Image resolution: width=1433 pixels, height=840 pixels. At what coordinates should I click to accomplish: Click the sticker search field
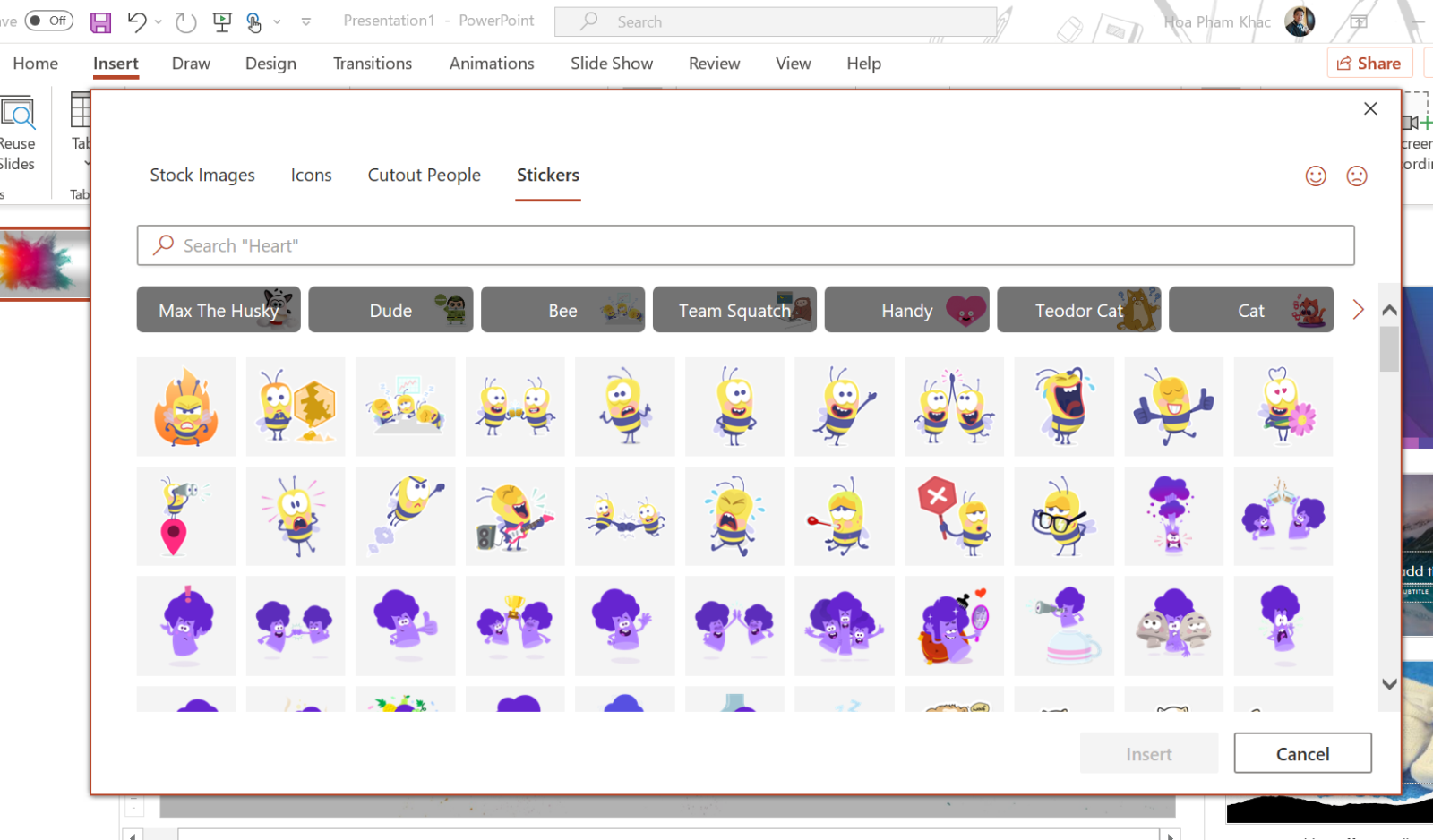746,245
